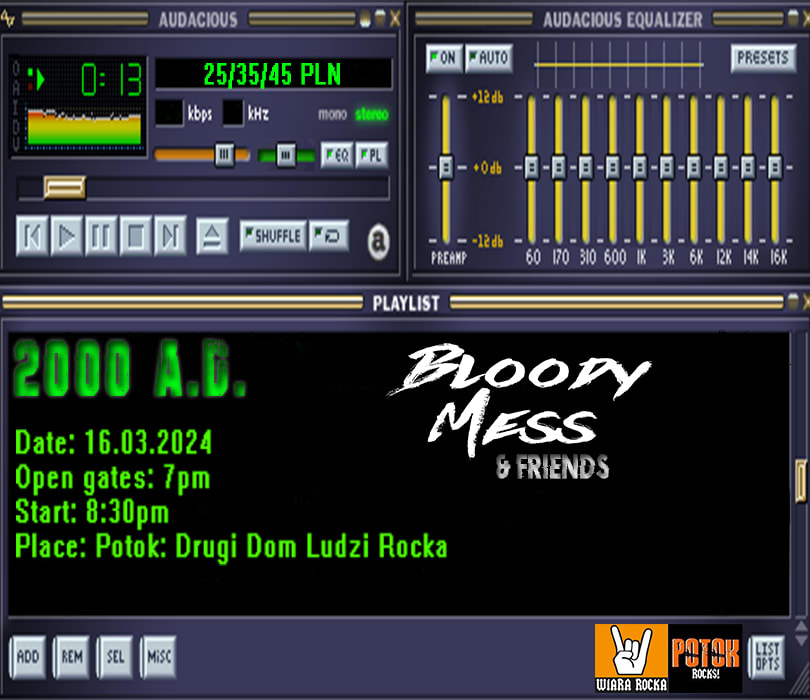Screen dimensions: 810x700
Task: Open the LIST OPTS menu
Action: click(767, 657)
